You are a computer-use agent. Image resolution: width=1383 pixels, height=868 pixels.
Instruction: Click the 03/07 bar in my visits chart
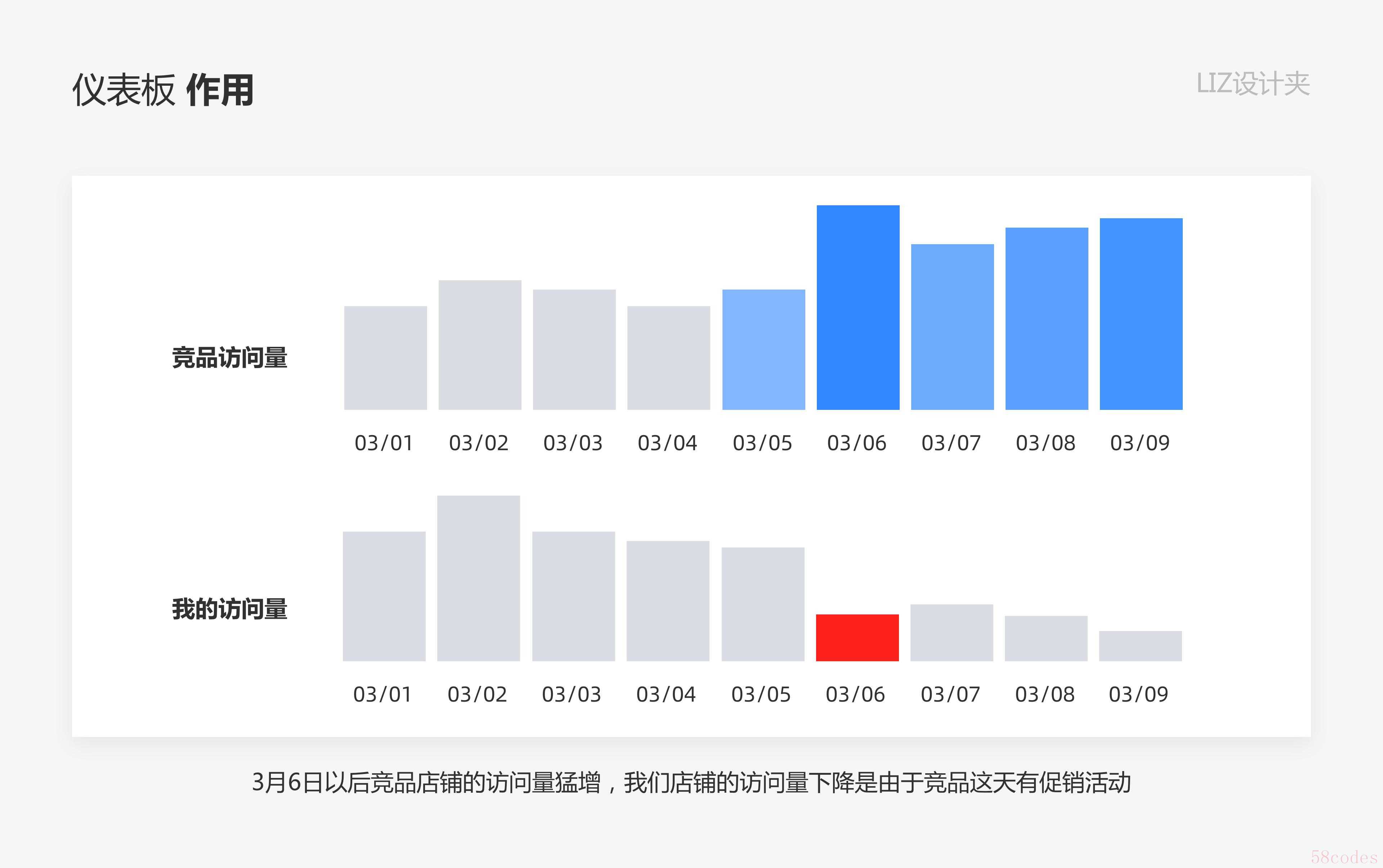(x=951, y=632)
